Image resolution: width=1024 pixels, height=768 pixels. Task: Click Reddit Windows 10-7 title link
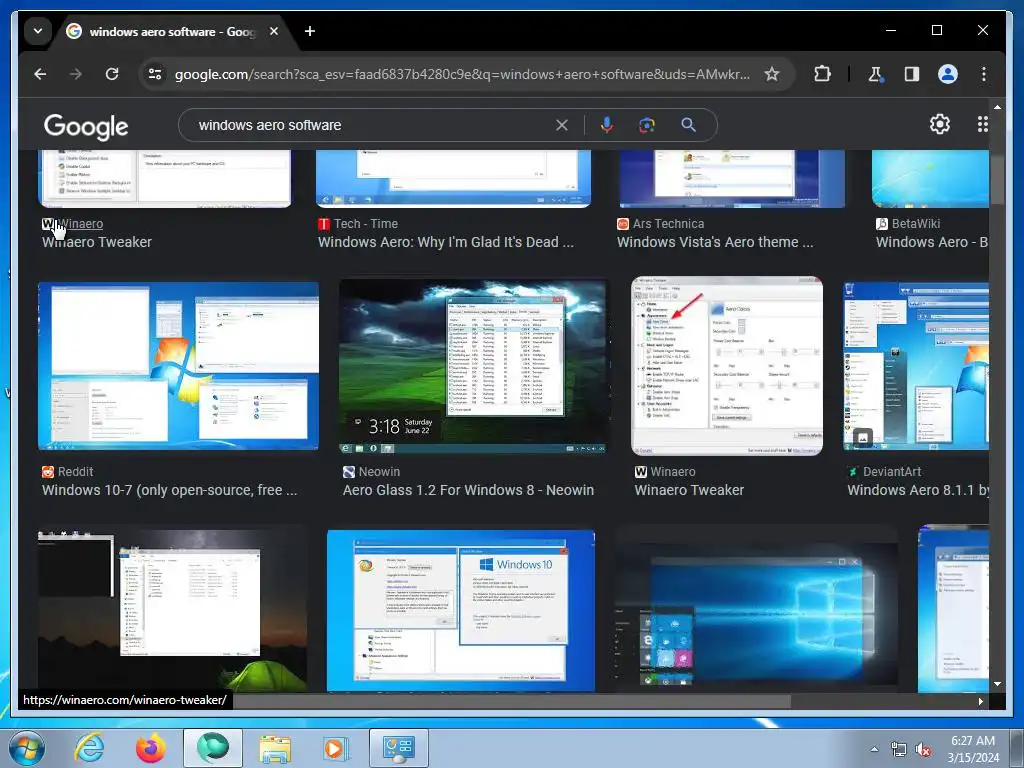click(169, 490)
